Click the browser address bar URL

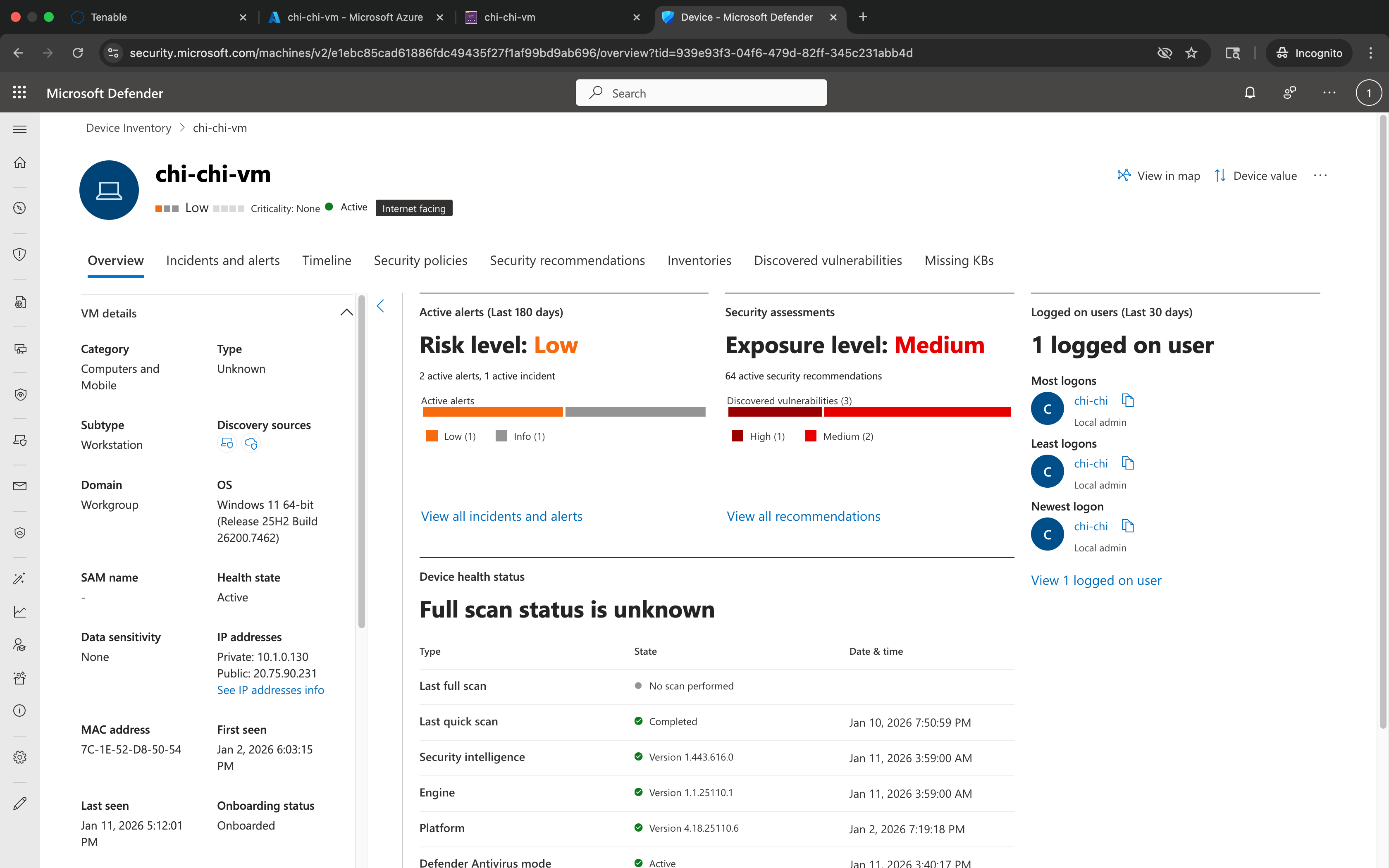click(x=520, y=53)
